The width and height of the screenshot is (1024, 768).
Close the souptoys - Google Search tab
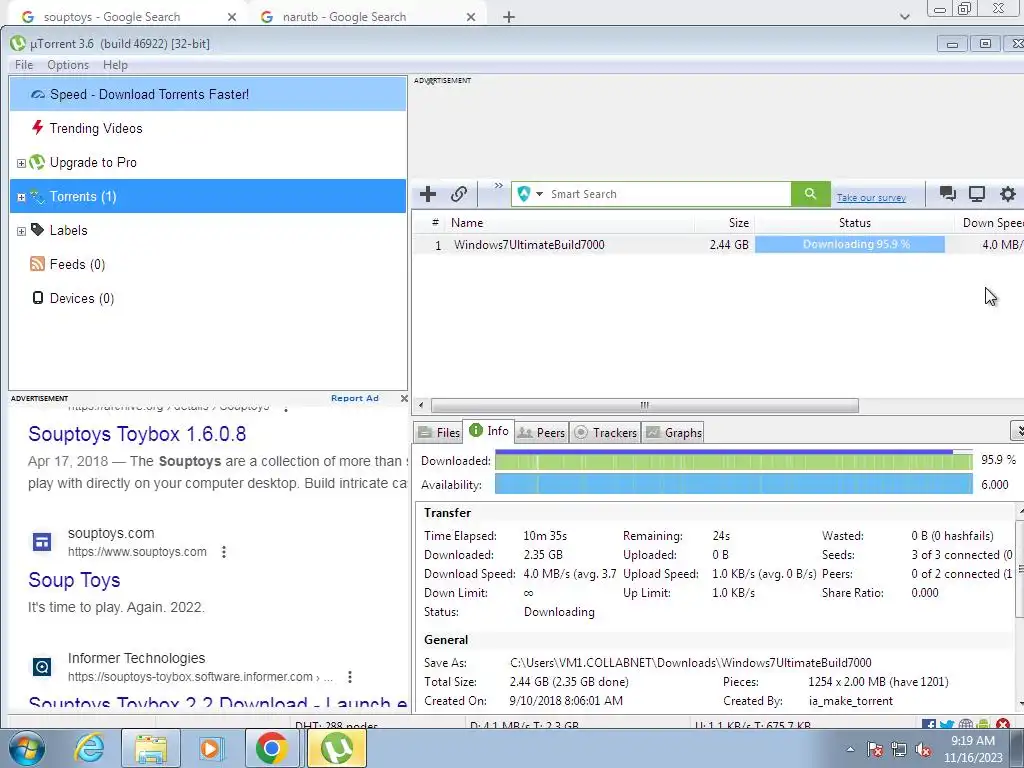232,18
